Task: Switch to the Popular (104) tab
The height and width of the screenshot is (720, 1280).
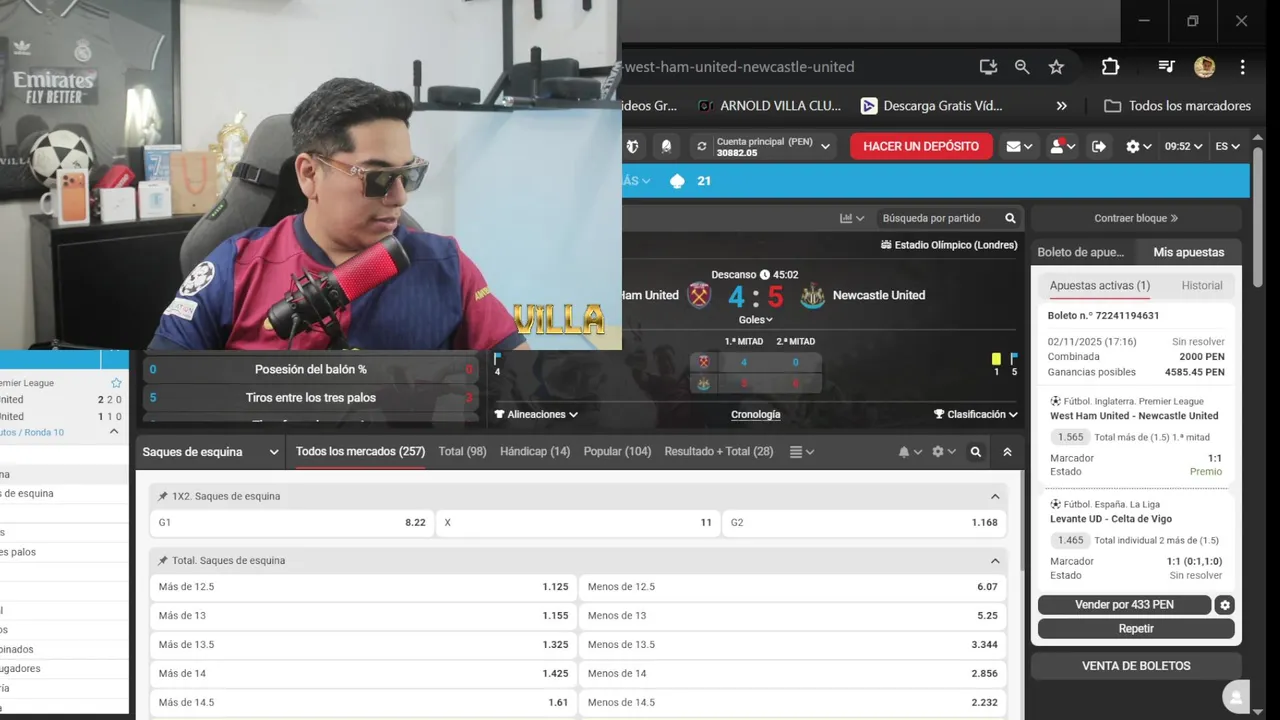Action: (x=617, y=452)
